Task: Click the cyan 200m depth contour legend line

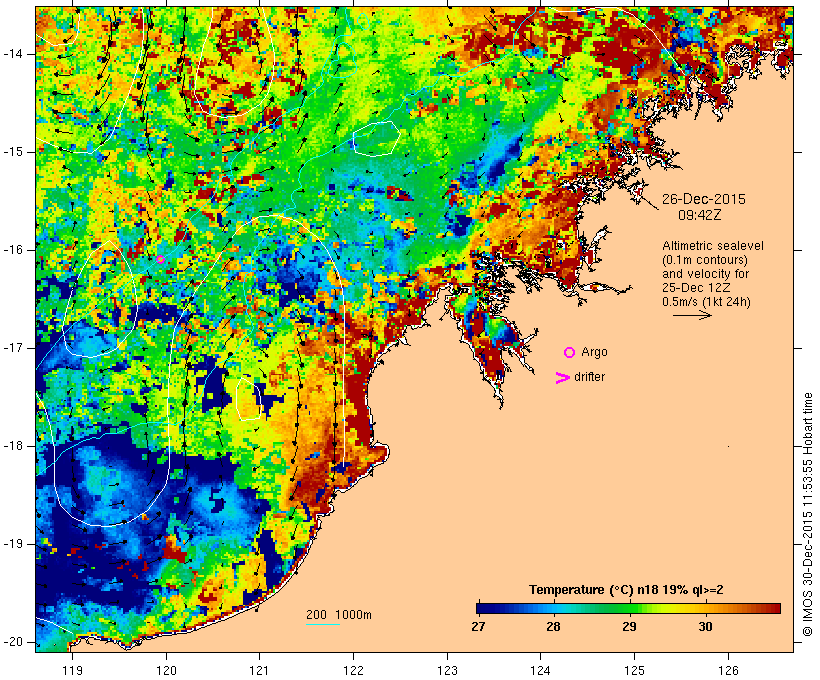Action: click(x=323, y=624)
